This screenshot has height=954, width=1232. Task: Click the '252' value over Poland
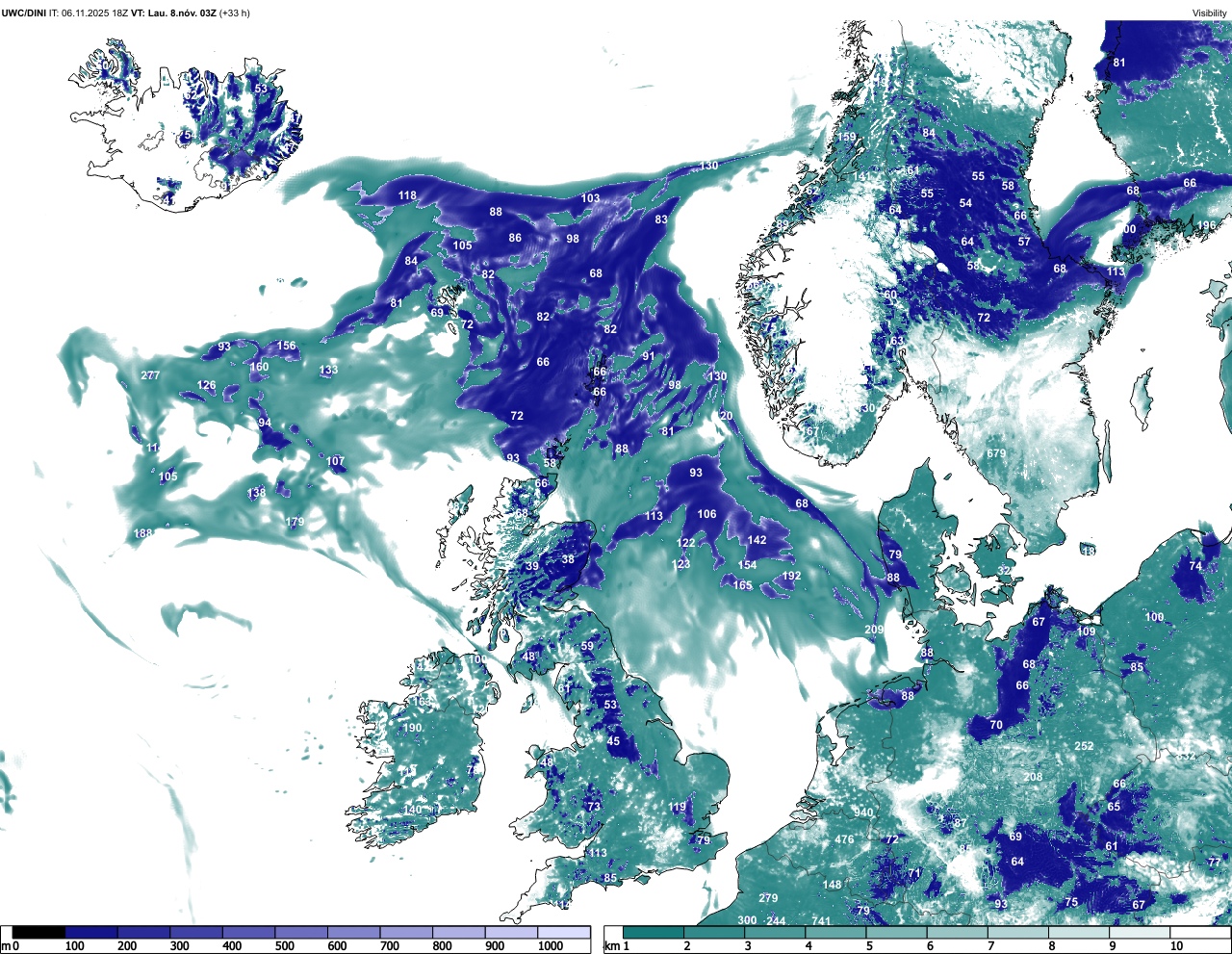click(x=1084, y=746)
